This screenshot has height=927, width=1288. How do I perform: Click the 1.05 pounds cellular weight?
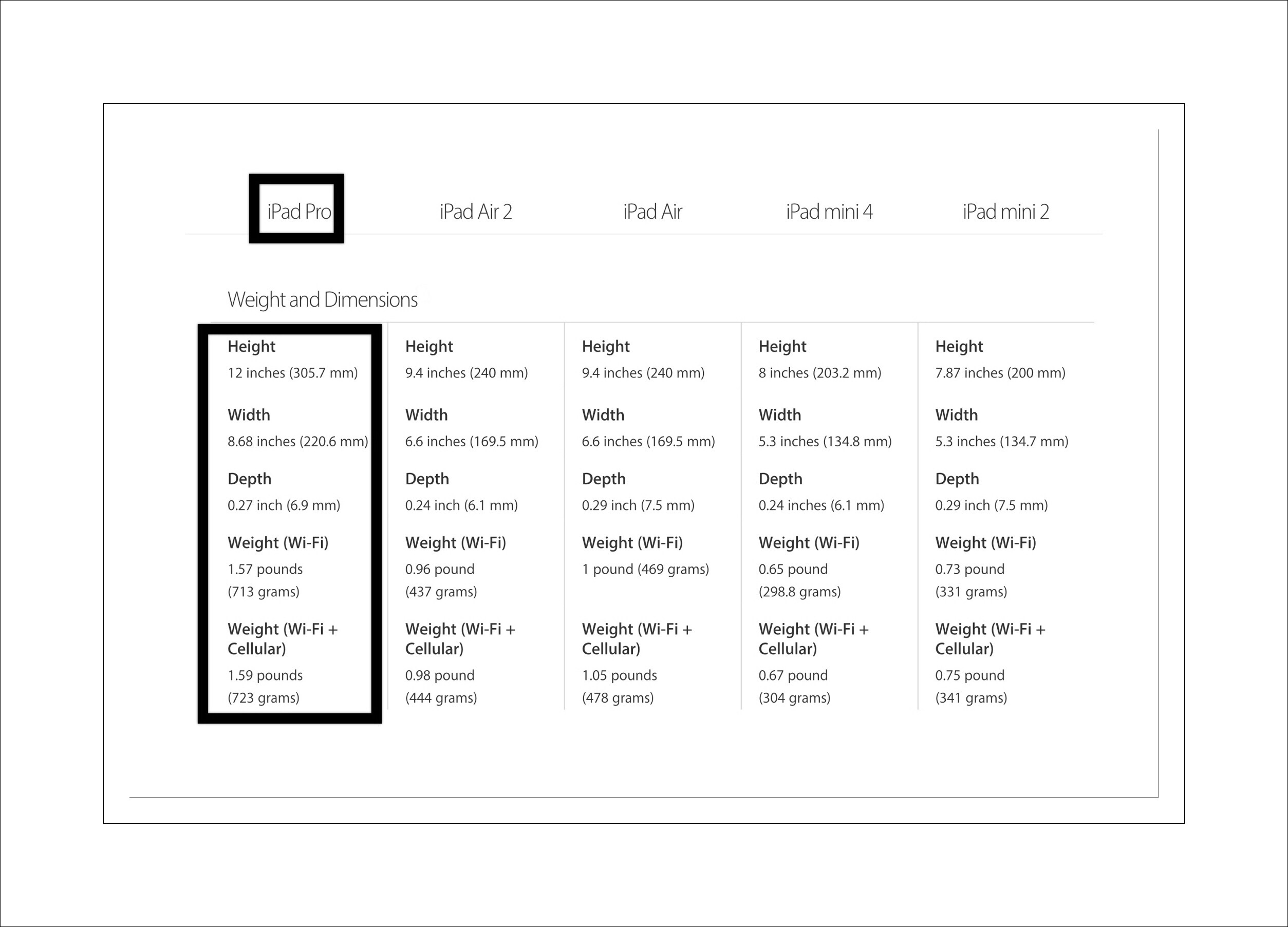click(x=619, y=675)
